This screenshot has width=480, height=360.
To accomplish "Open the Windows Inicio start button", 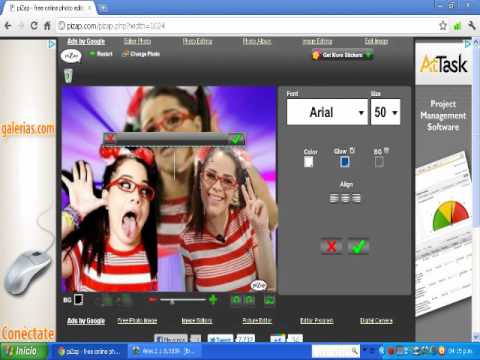I will (23, 351).
